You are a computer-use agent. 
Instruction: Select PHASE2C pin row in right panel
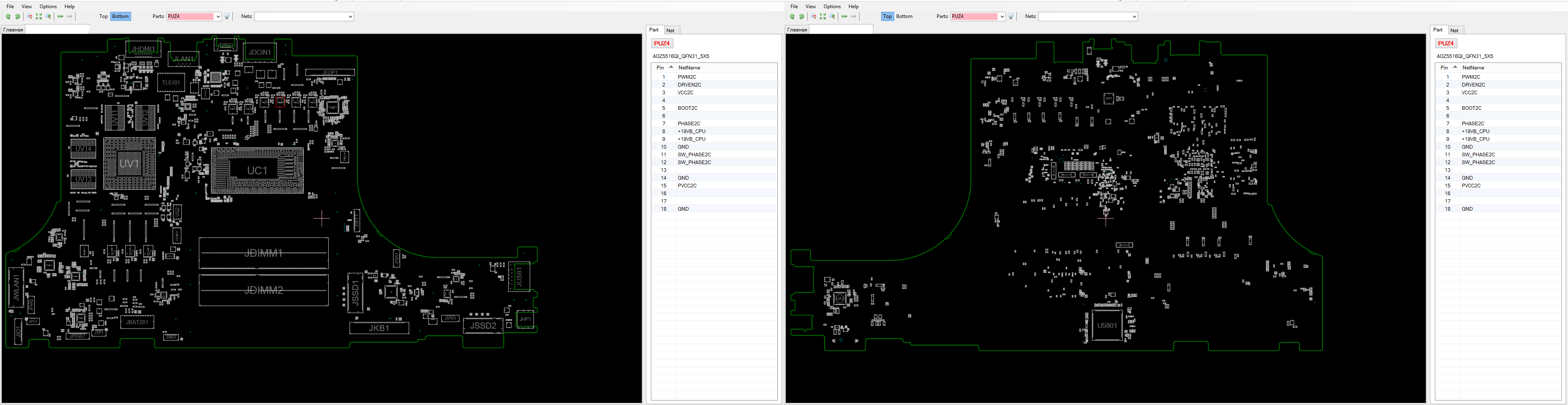coord(1472,124)
